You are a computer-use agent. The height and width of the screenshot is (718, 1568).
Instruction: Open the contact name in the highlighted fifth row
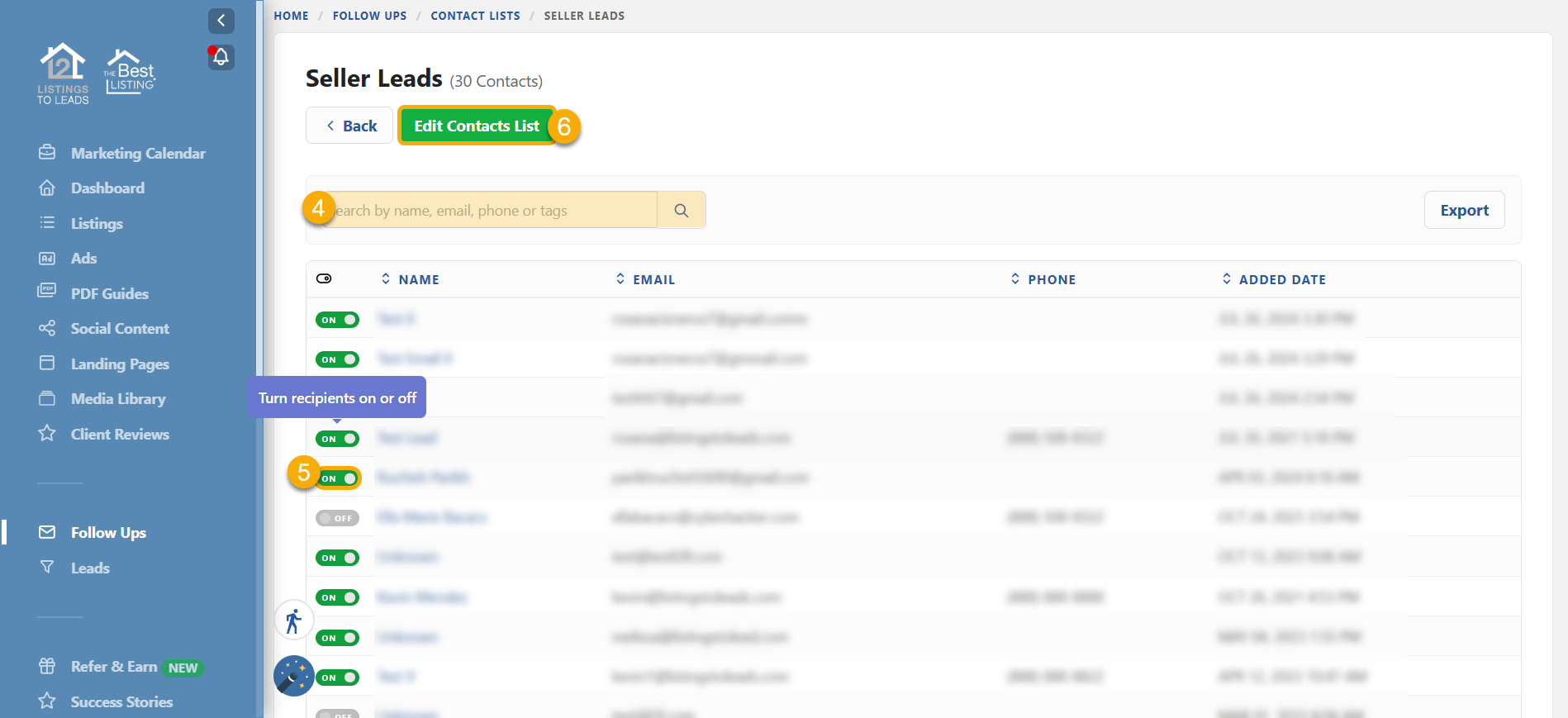click(423, 478)
